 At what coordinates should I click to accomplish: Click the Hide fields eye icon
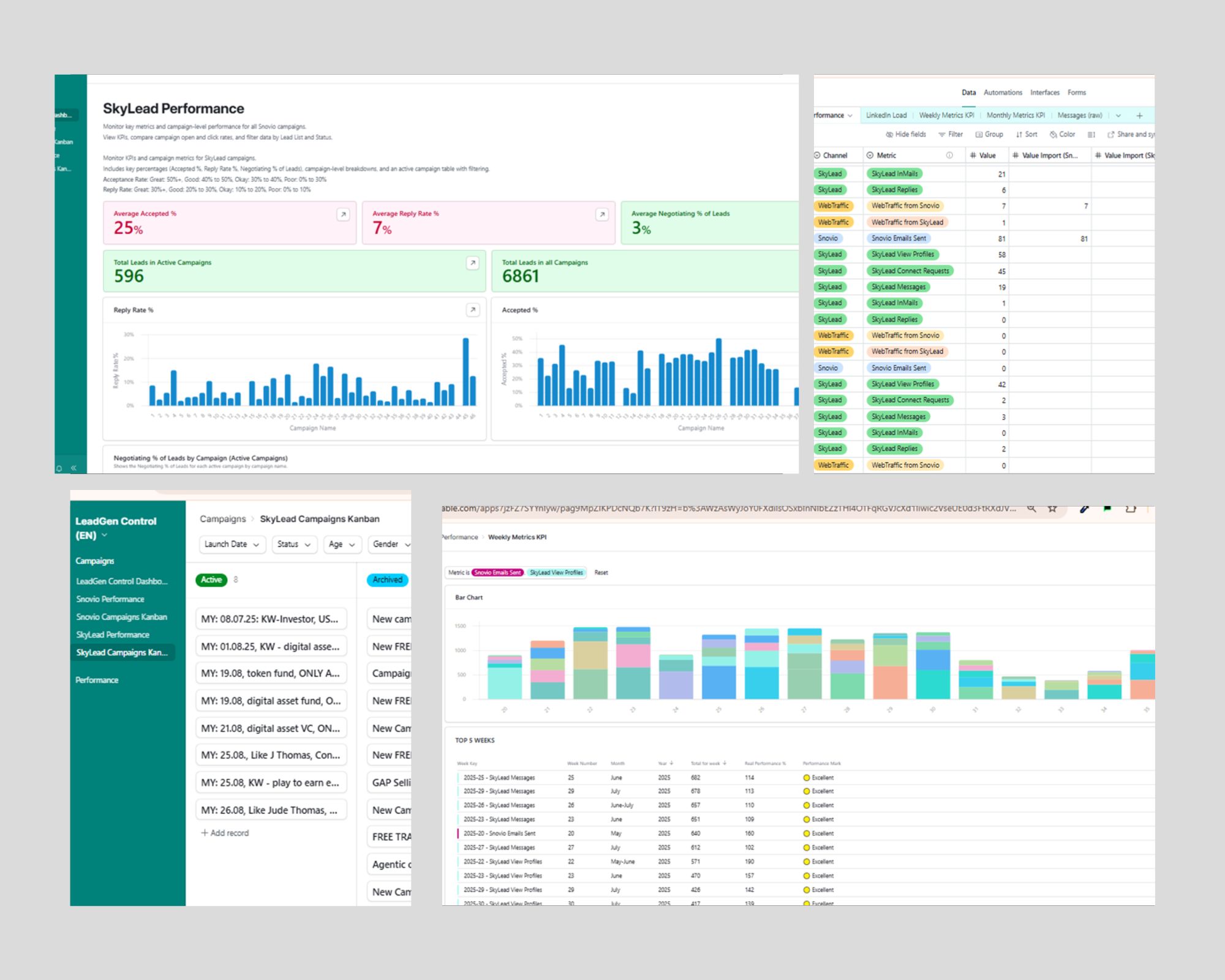(x=889, y=135)
